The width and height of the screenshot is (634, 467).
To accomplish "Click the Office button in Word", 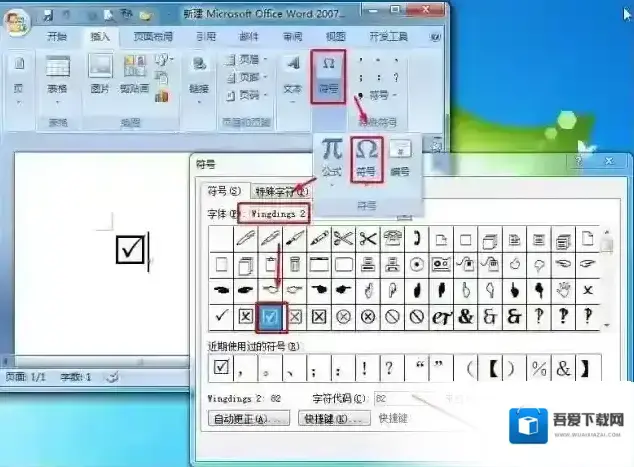I will [x=16, y=22].
